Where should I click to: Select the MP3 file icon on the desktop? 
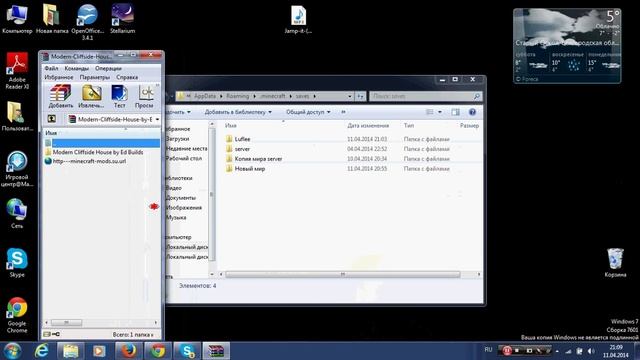point(298,20)
